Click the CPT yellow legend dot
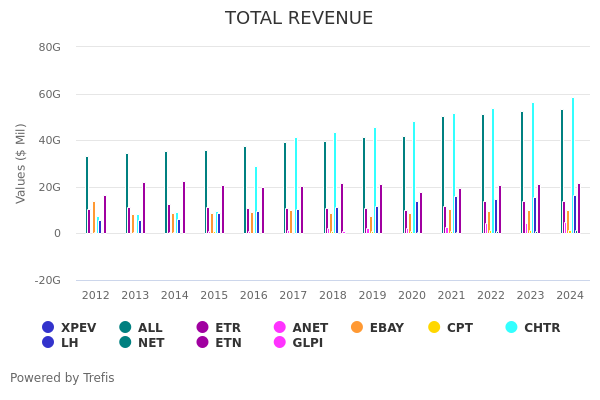Screen dimensions: 600x400 pyautogui.click(x=434, y=327)
